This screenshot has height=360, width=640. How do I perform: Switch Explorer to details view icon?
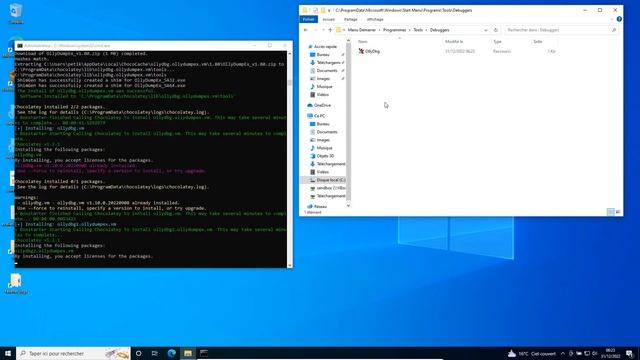(x=610, y=212)
